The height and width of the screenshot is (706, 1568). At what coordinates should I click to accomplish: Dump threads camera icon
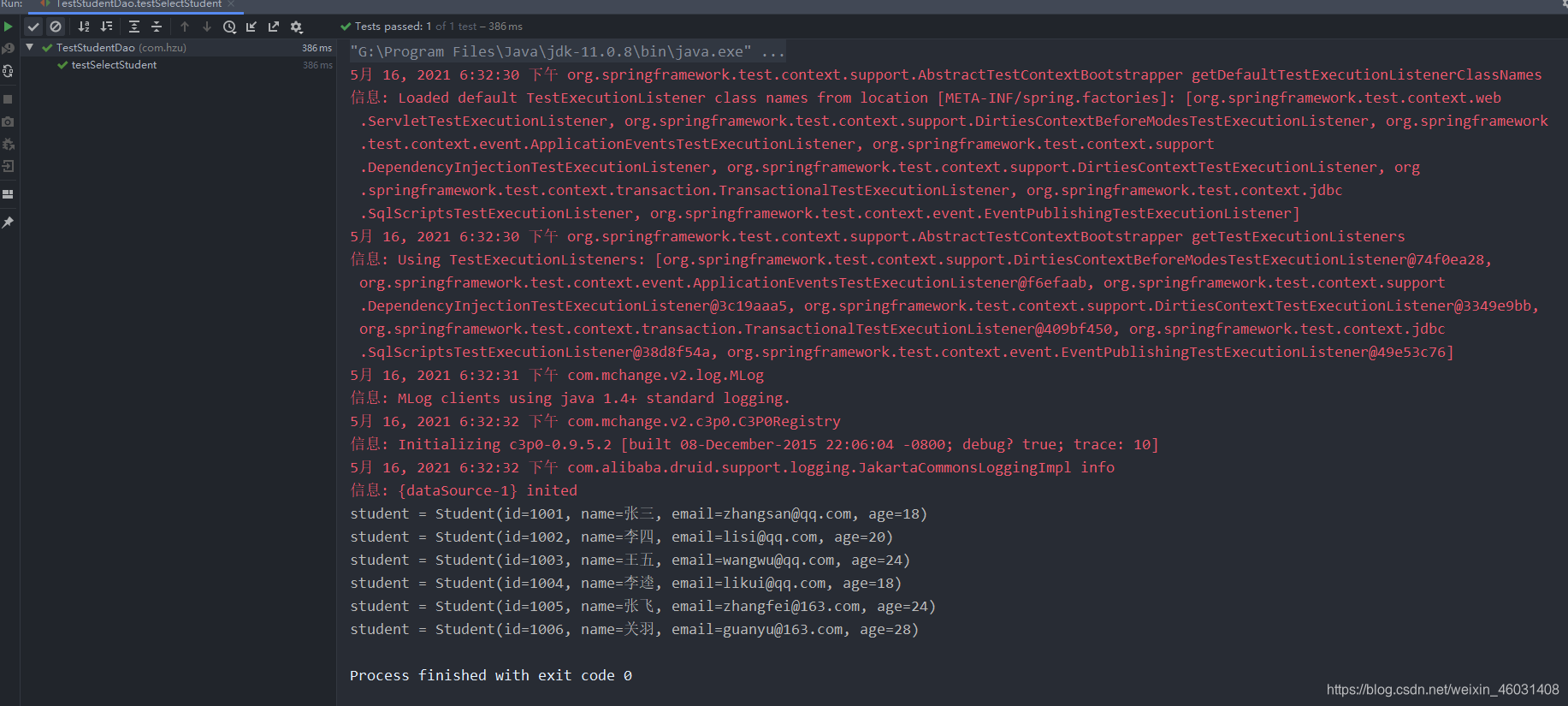[x=8, y=122]
